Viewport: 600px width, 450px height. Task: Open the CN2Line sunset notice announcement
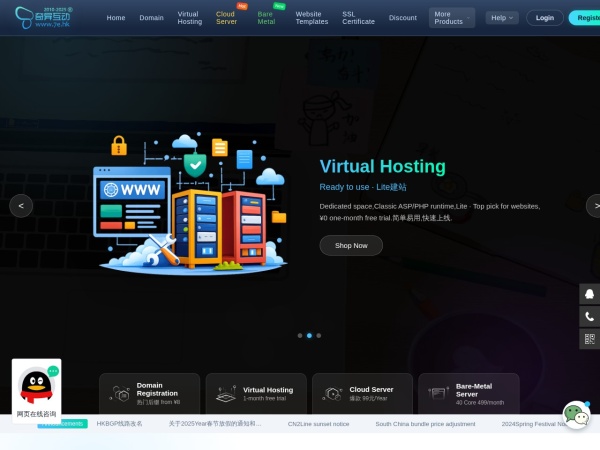(318, 424)
